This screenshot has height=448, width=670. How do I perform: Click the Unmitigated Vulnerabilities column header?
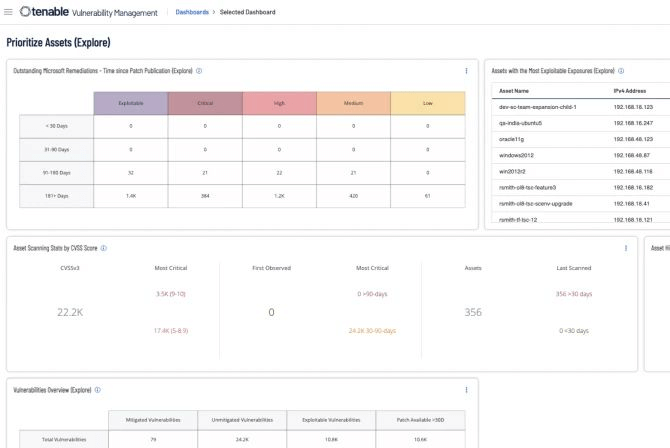[242, 420]
